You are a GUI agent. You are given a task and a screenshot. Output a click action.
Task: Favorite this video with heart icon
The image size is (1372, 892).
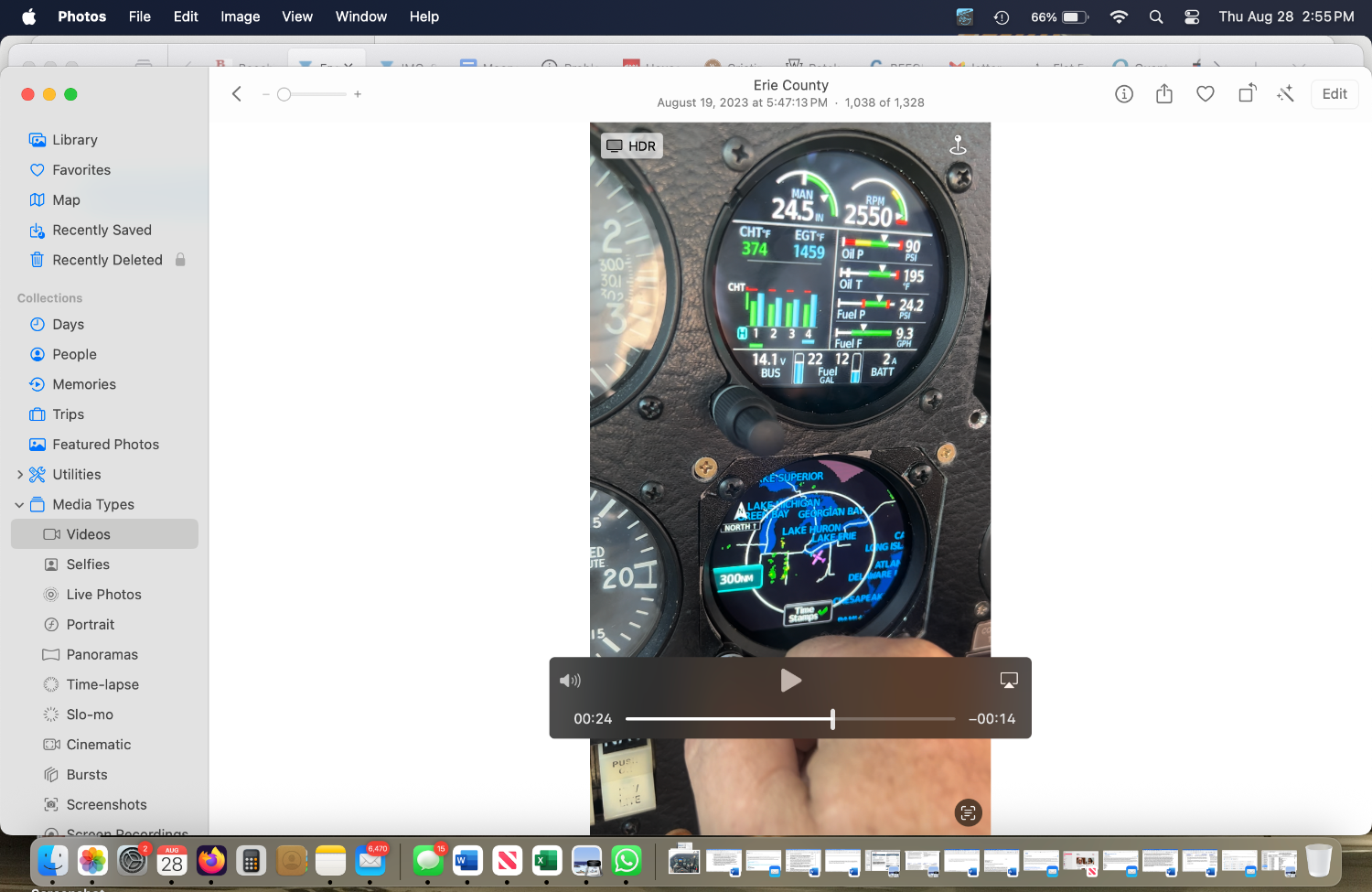(1206, 93)
